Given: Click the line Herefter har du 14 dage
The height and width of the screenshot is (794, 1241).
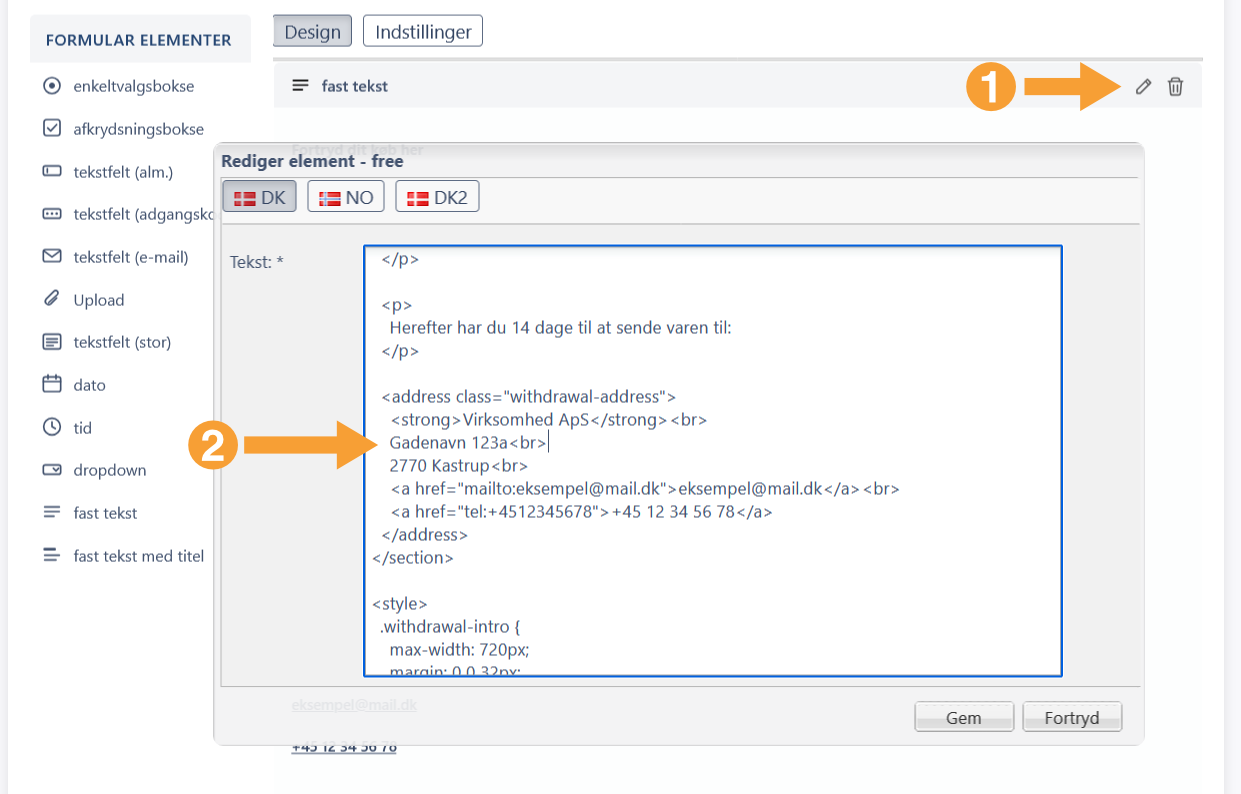Looking at the screenshot, I should click(x=561, y=328).
